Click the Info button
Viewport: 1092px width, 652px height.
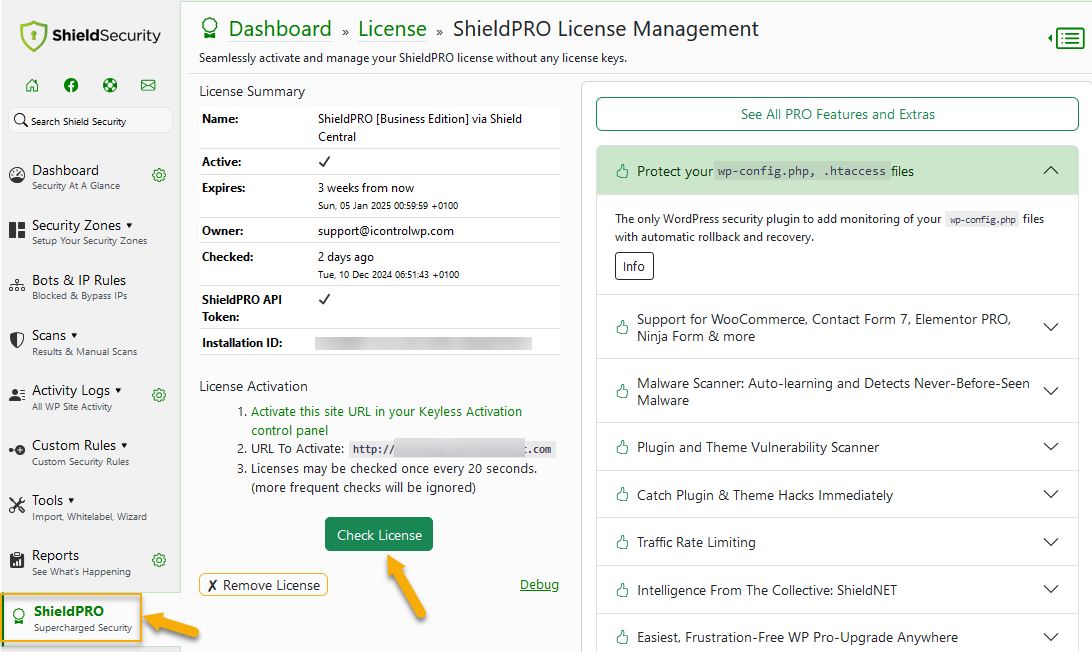[634, 266]
